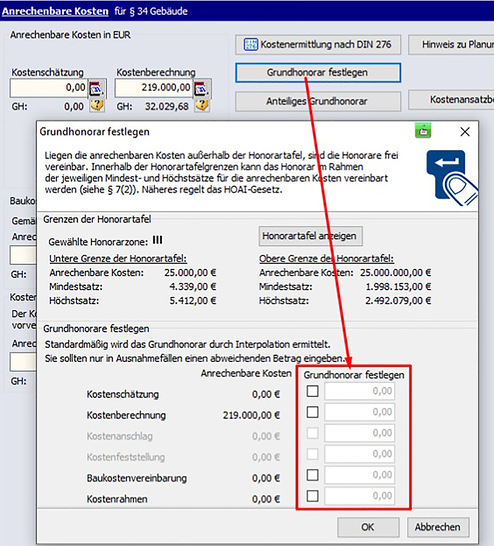Click Grundhonorar amount field for Kostenrahmen row
Image resolution: width=494 pixels, height=546 pixels.
(x=360, y=496)
